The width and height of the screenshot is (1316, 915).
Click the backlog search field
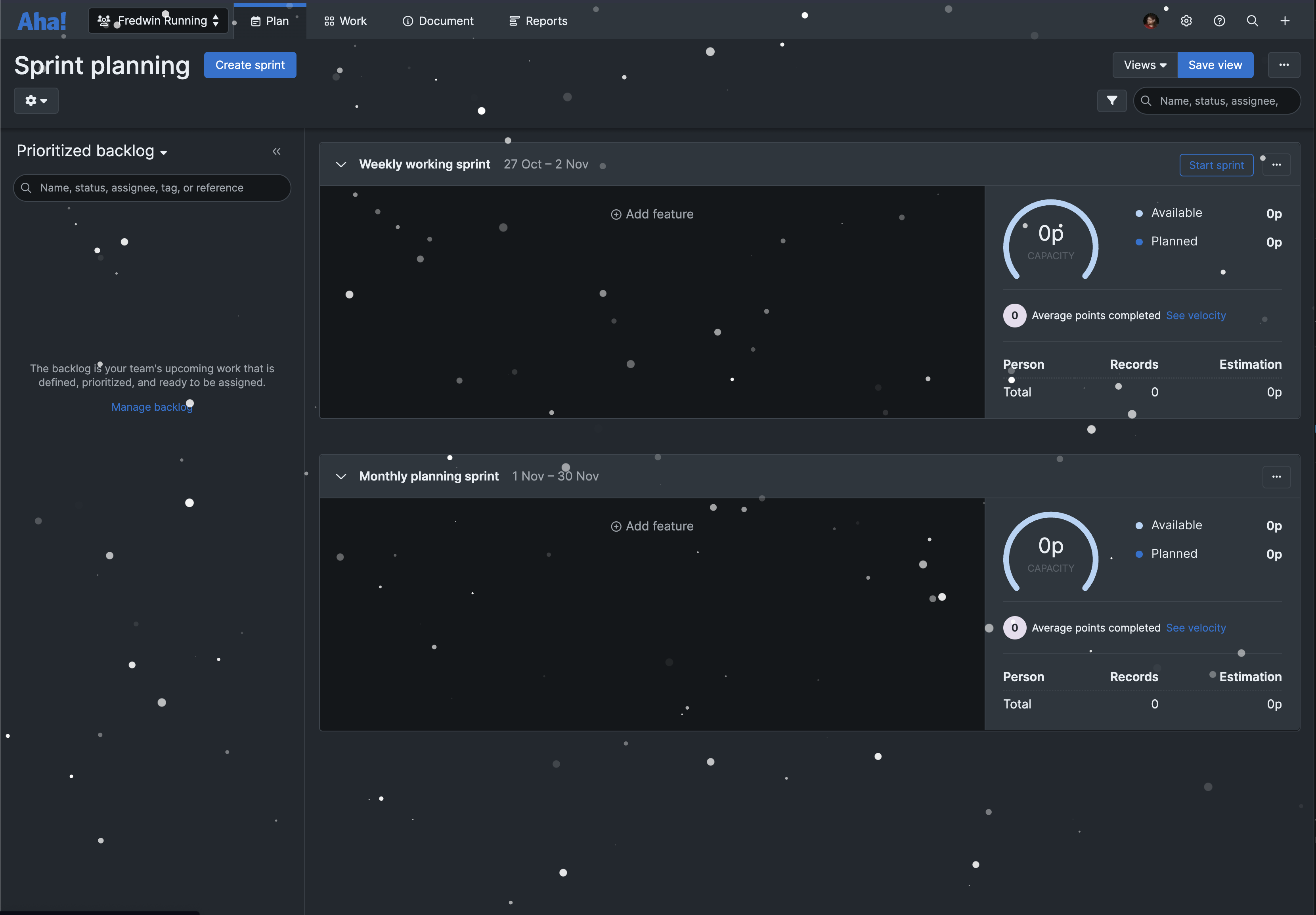click(152, 188)
